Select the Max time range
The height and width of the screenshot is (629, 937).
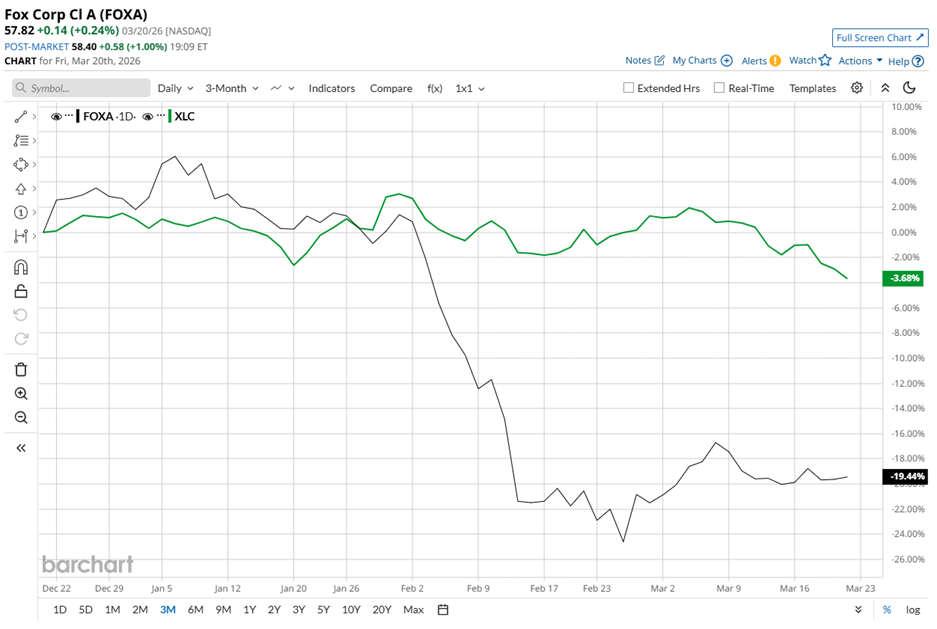414,610
